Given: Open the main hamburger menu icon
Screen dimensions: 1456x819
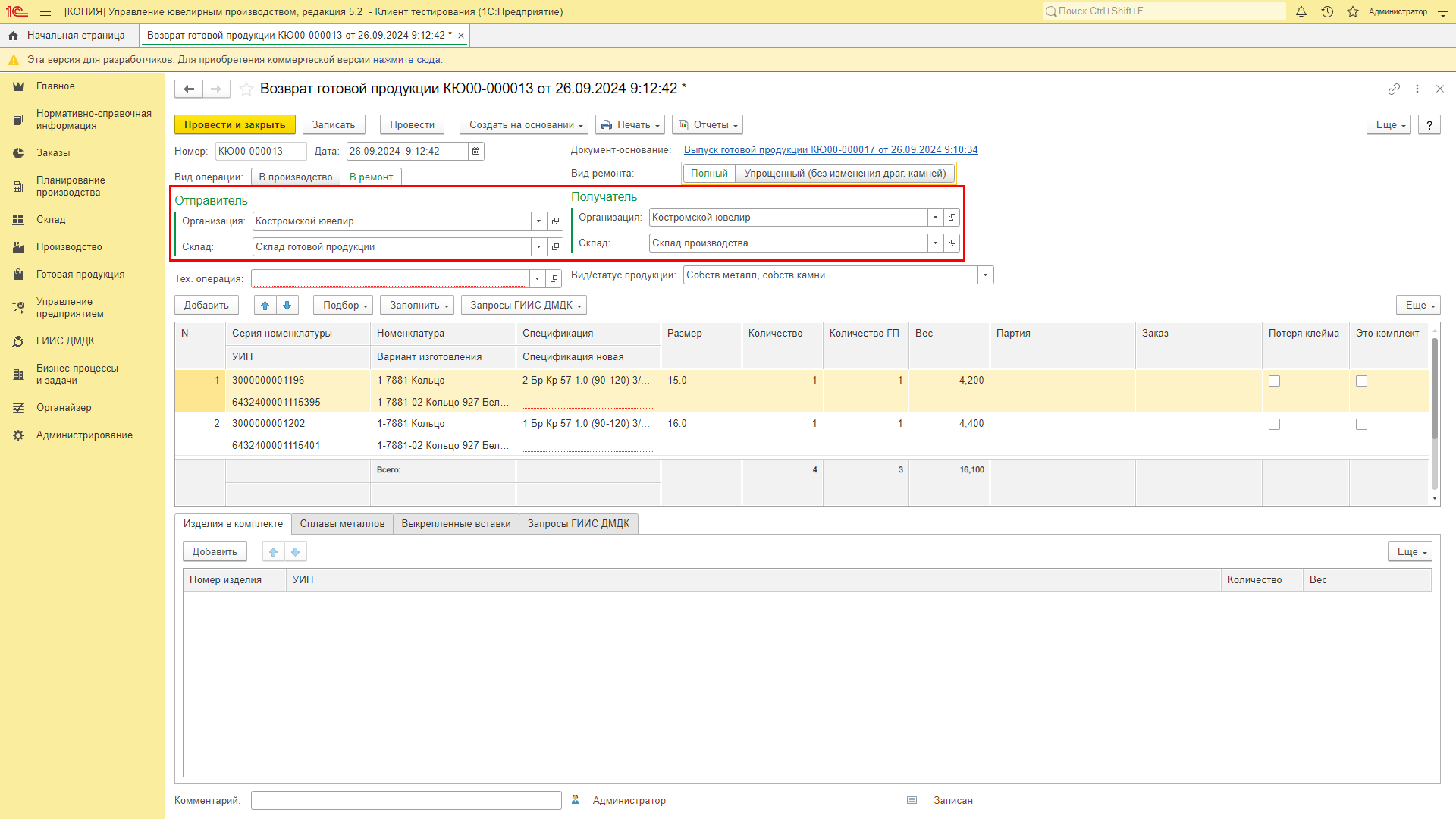Looking at the screenshot, I should click(45, 11).
